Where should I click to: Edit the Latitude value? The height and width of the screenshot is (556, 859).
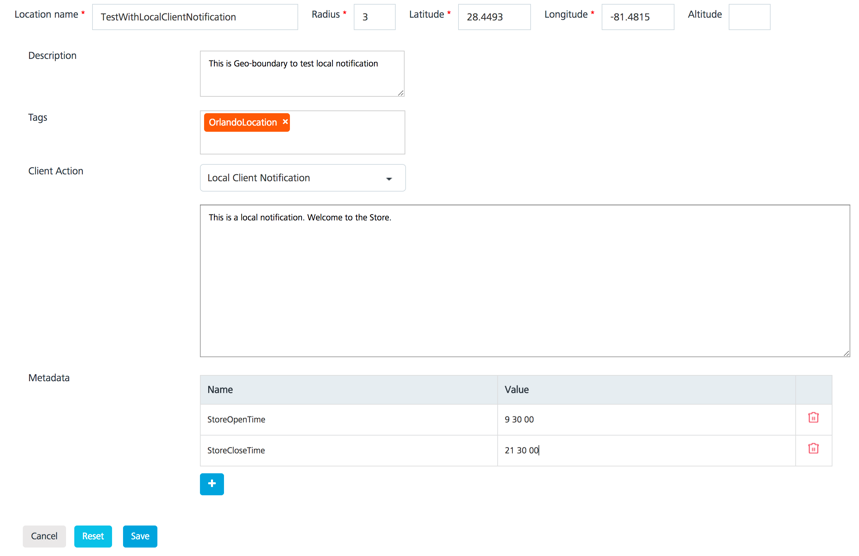click(494, 17)
